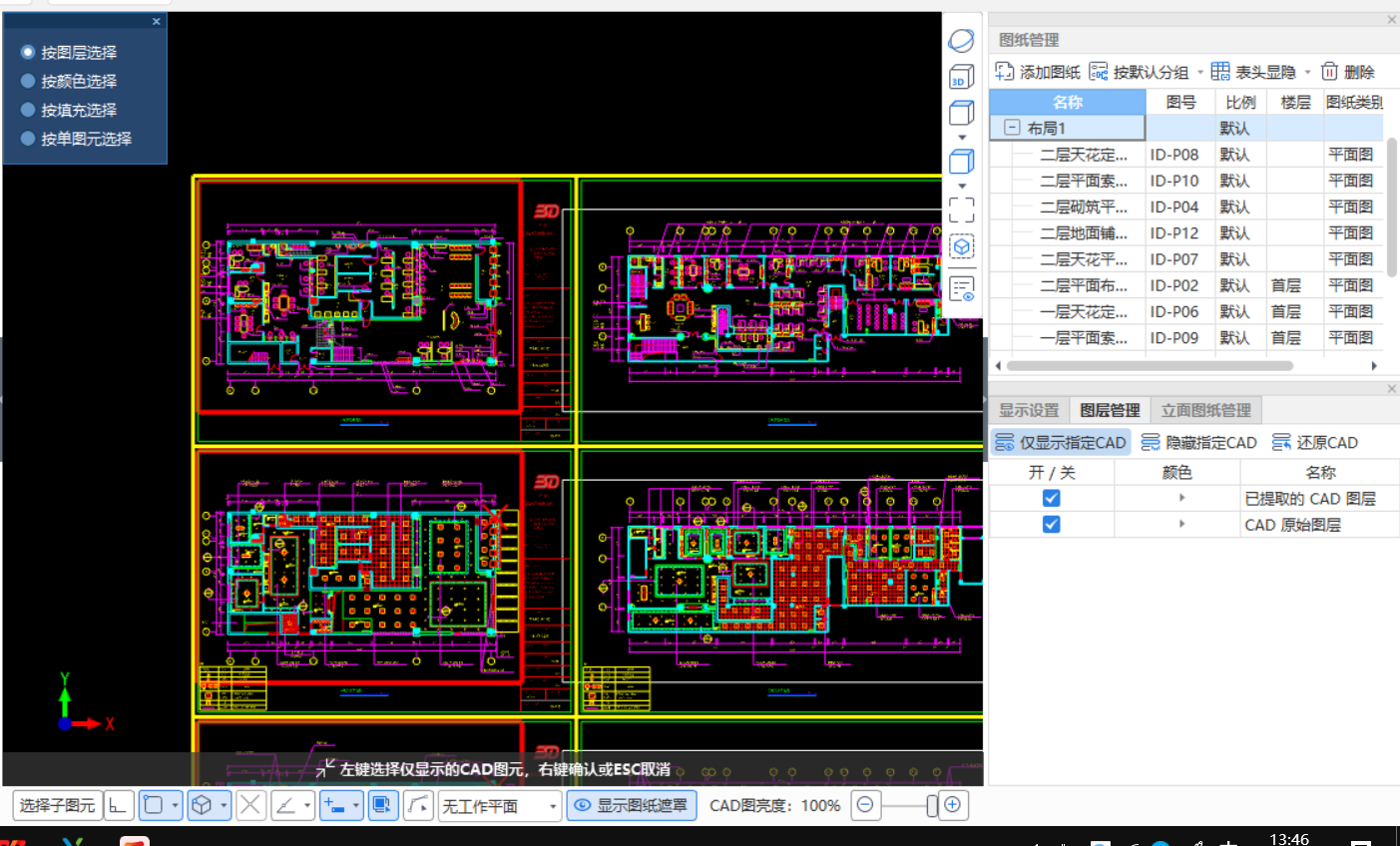The height and width of the screenshot is (846, 1400).
Task: Select the ID-P02 drawing row
Action: click(x=1186, y=285)
